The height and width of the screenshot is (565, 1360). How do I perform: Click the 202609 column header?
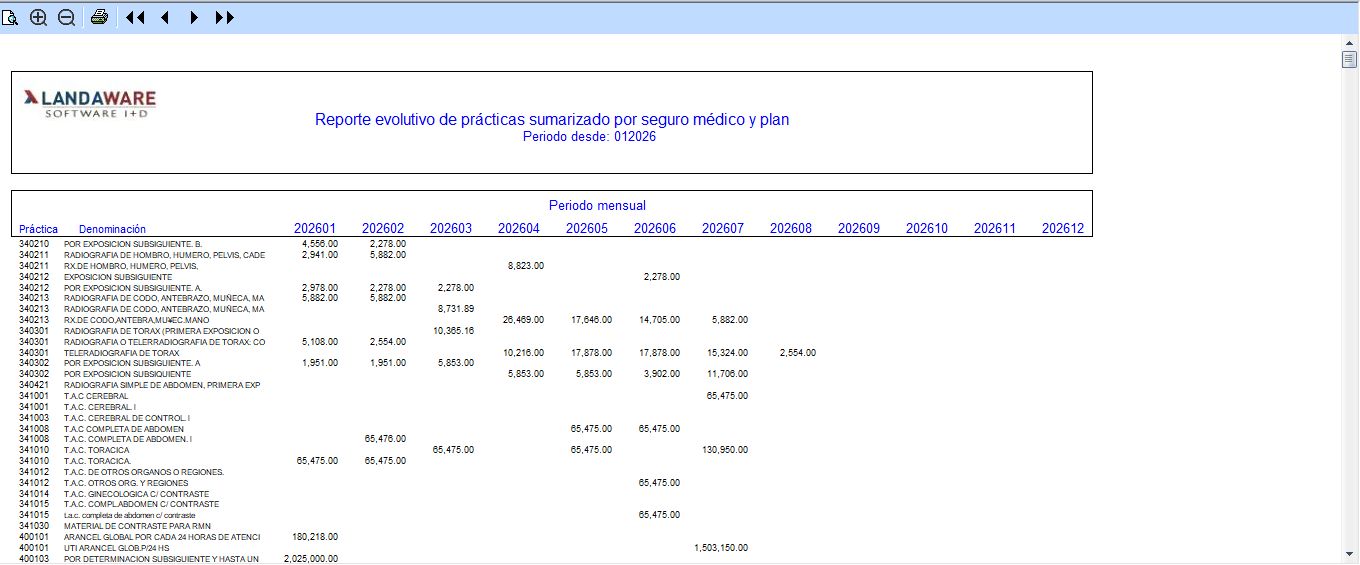859,228
